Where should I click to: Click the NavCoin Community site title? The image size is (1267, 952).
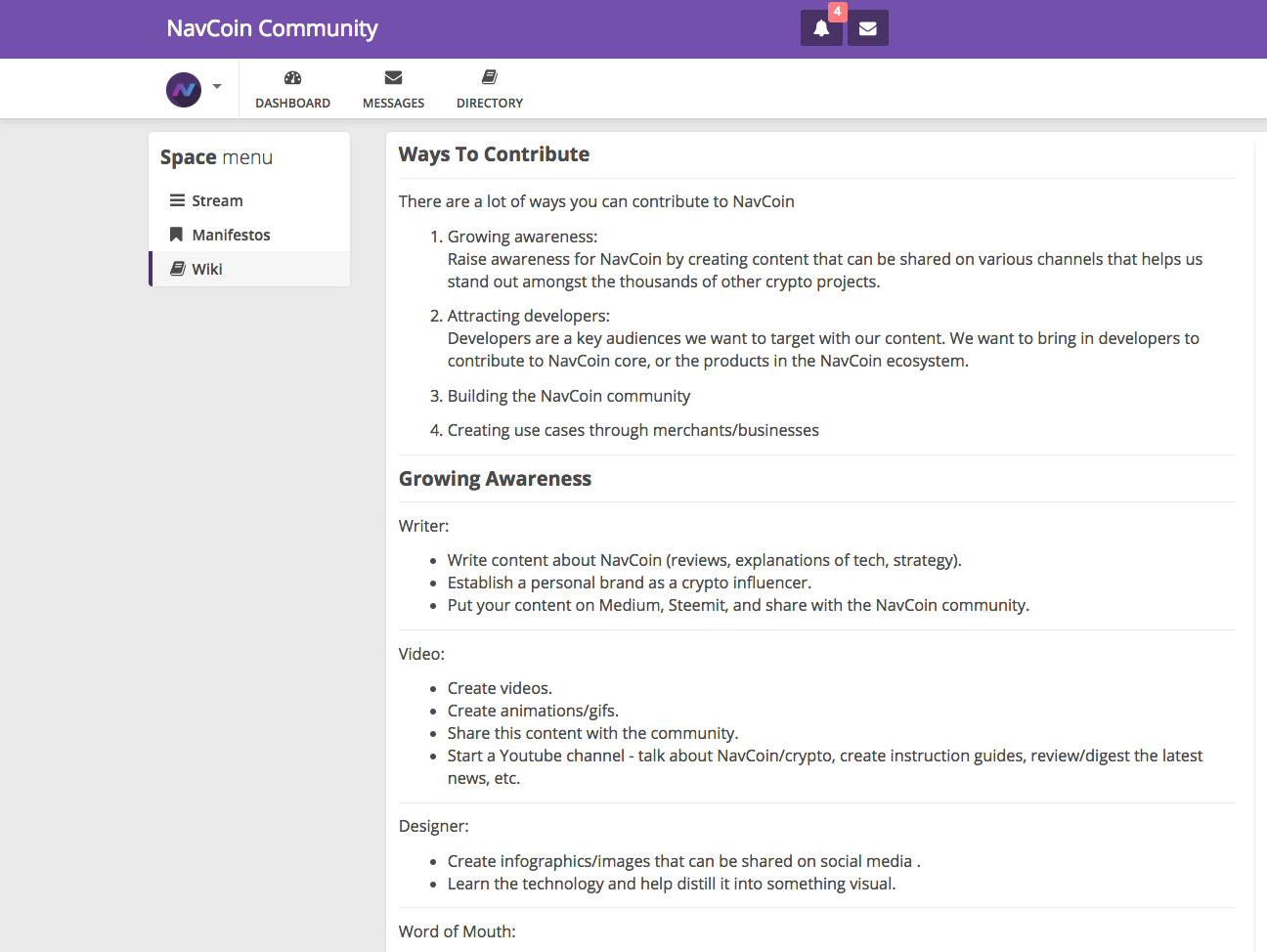click(x=272, y=28)
